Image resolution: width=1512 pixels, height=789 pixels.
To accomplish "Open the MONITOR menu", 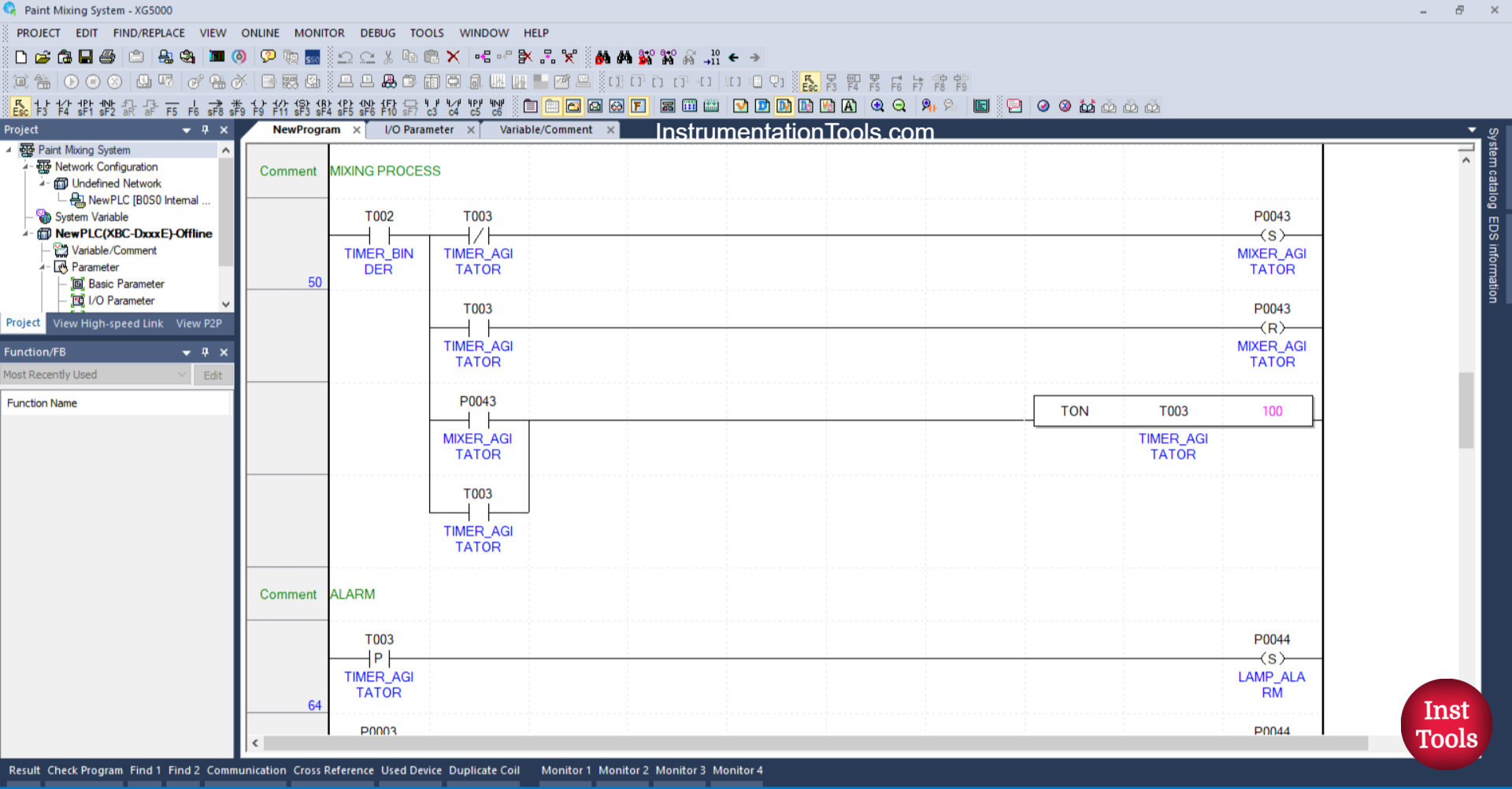I will click(319, 32).
